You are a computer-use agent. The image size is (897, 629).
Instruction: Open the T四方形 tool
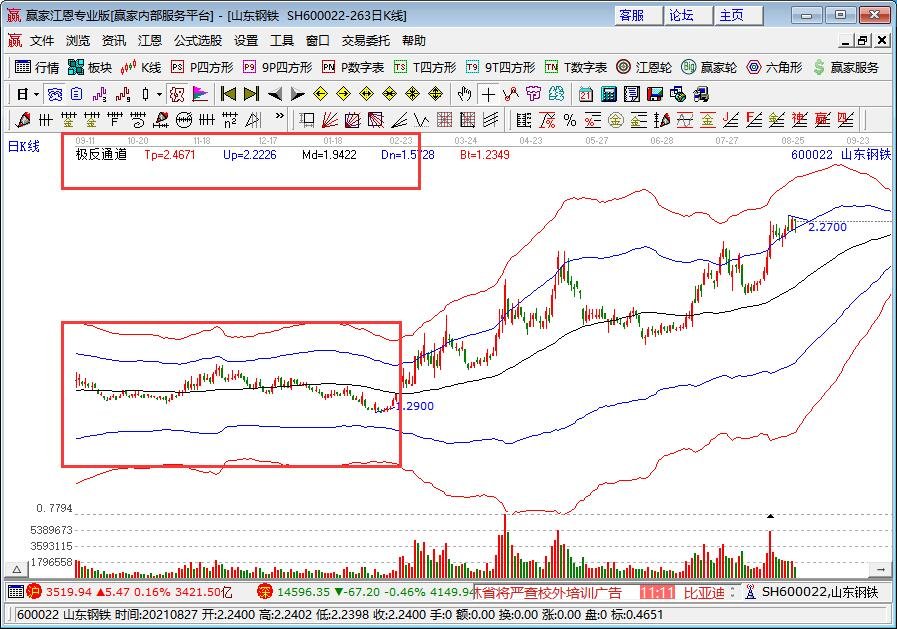(x=425, y=67)
